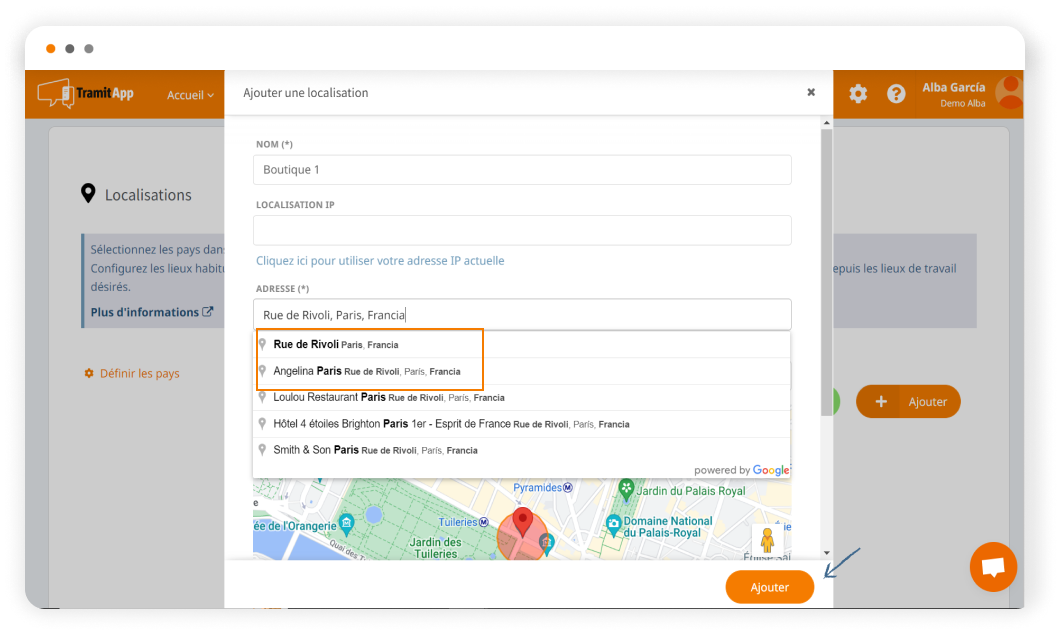
Task: Click the Localisation IP input field
Action: coord(522,230)
